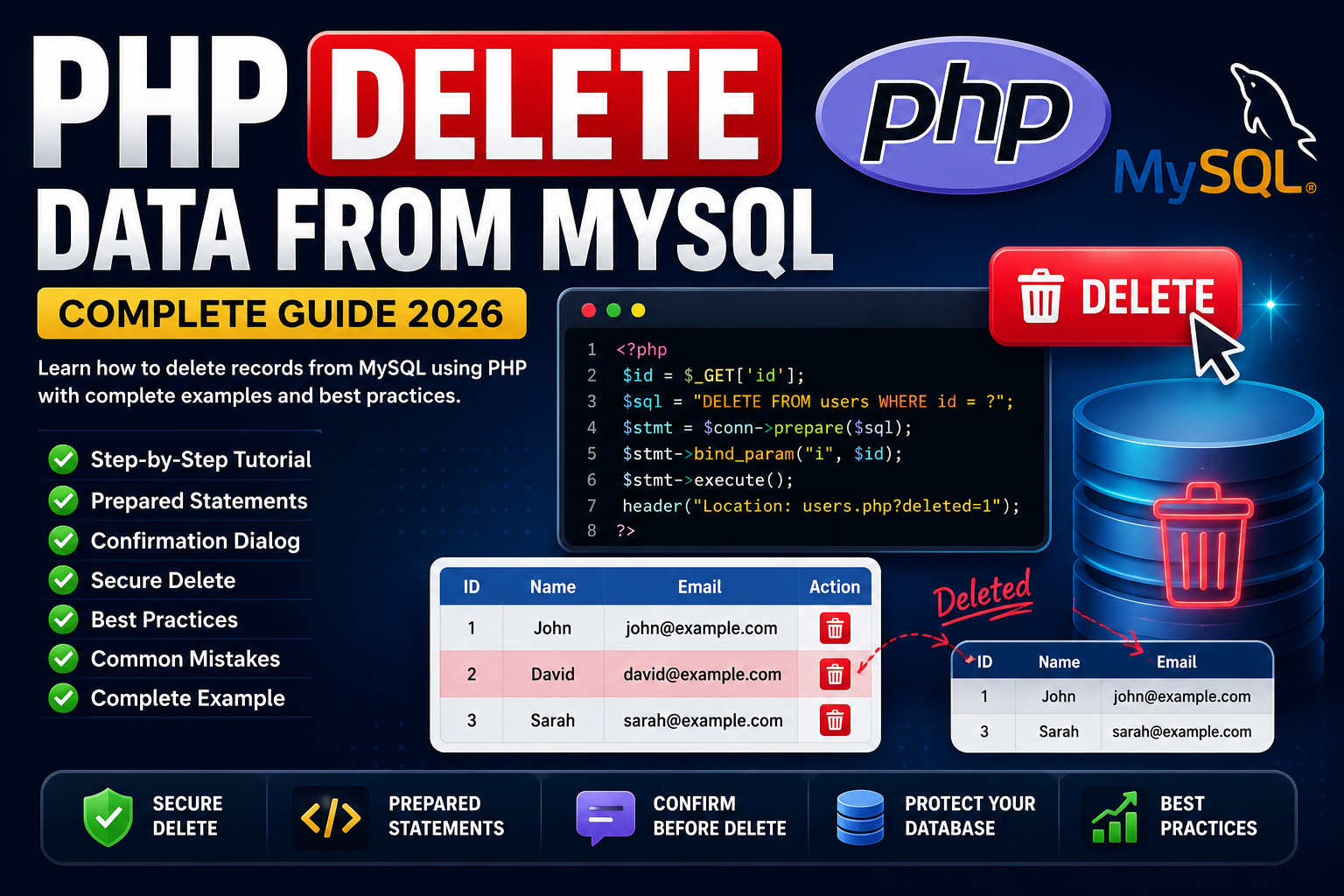Click the name John in left table
The image size is (1344, 896).
553,628
